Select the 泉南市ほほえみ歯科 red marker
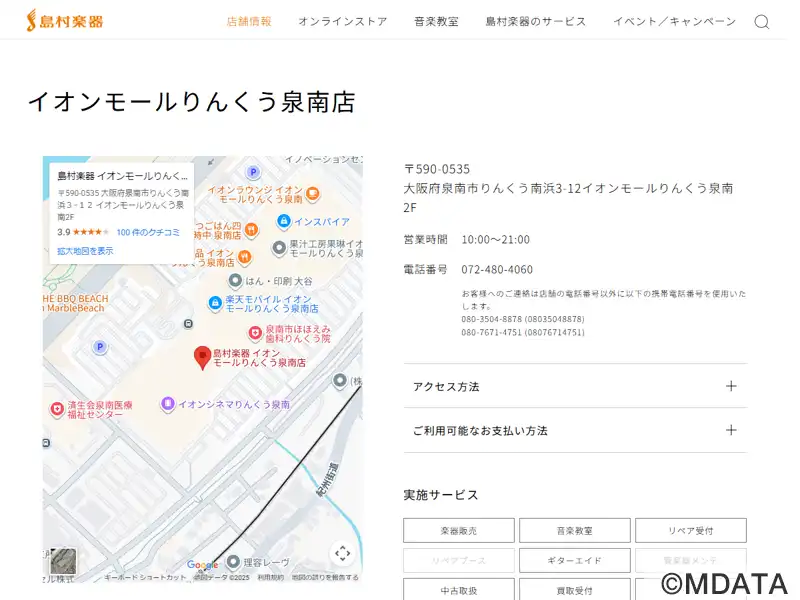This screenshot has height=600, width=800. (x=255, y=333)
